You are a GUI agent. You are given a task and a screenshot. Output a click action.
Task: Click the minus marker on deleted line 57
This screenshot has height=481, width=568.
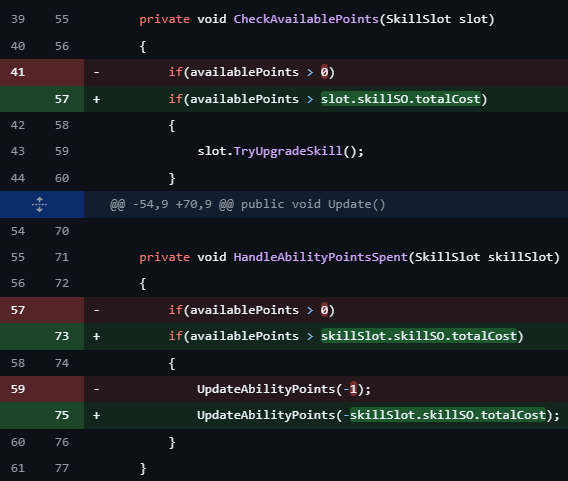[x=96, y=310]
